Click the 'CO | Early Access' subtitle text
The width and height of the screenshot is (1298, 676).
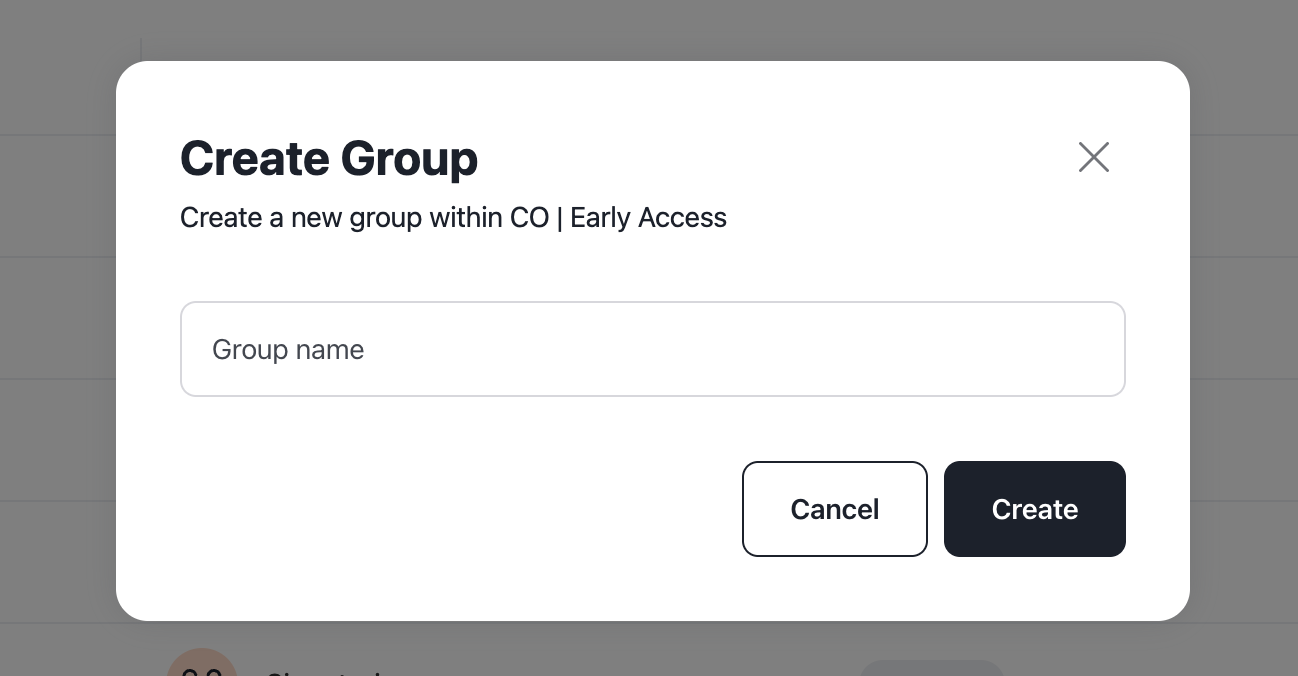[x=618, y=218]
